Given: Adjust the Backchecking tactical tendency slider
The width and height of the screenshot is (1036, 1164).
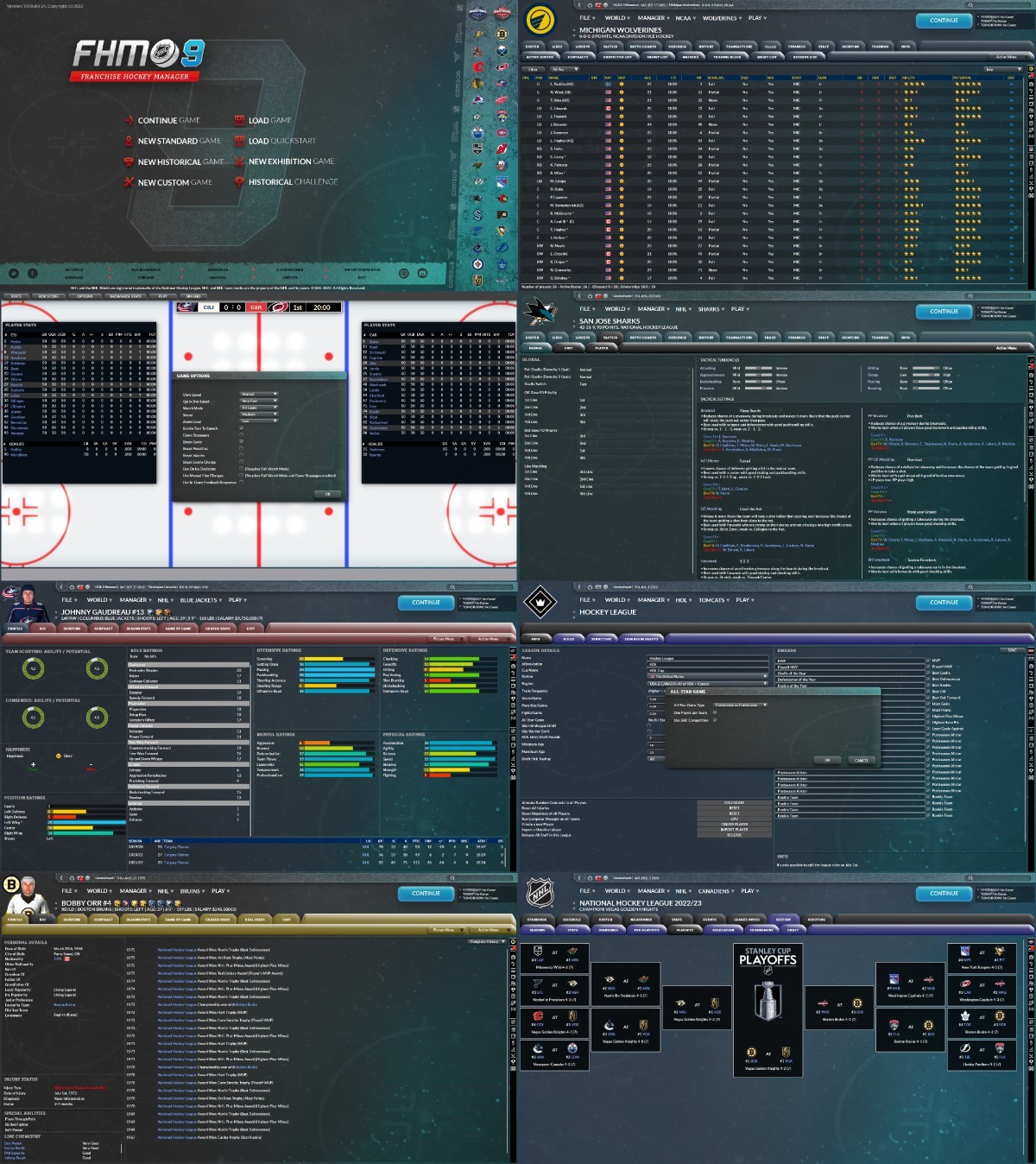Looking at the screenshot, I should point(759,382).
